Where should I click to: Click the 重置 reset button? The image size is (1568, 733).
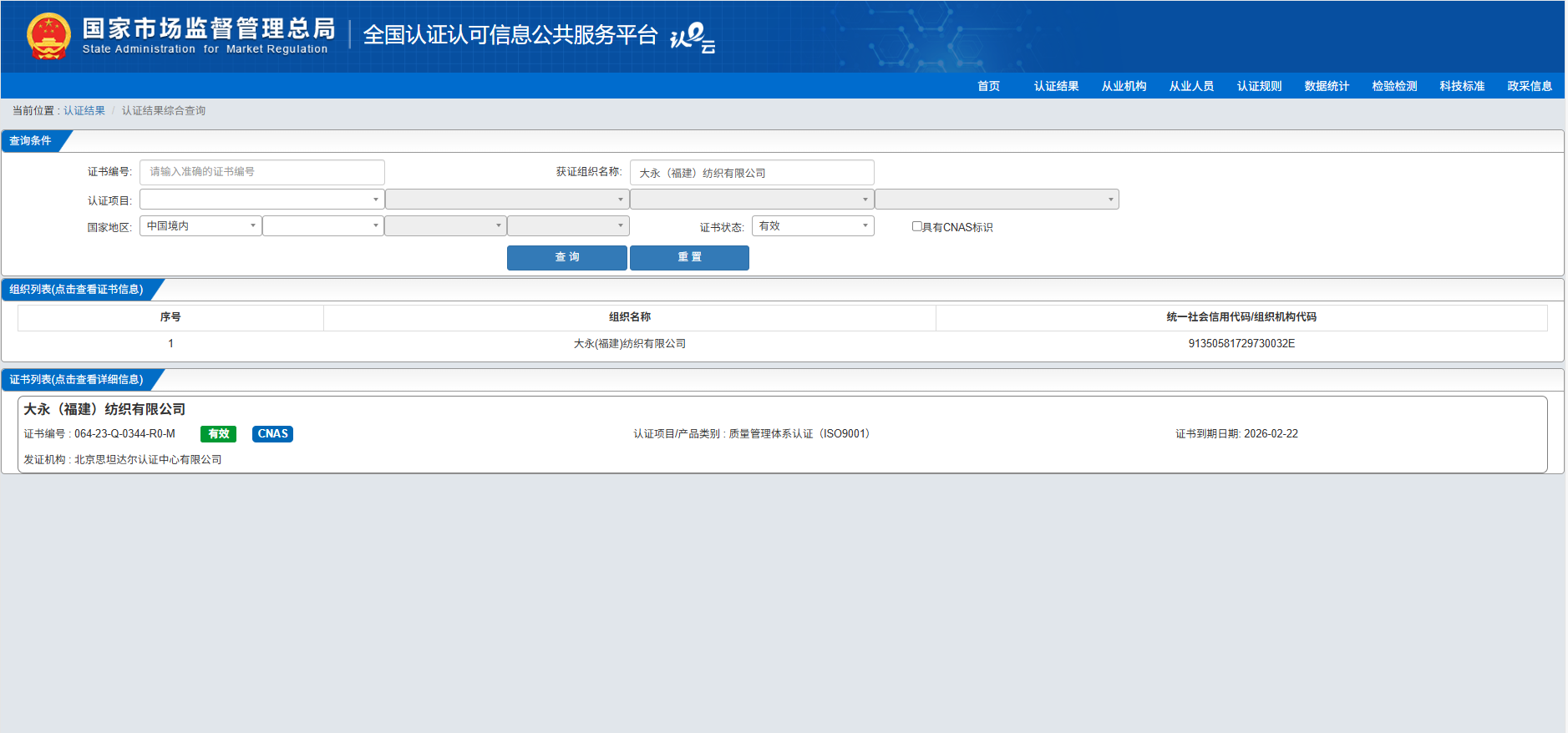[x=689, y=257]
